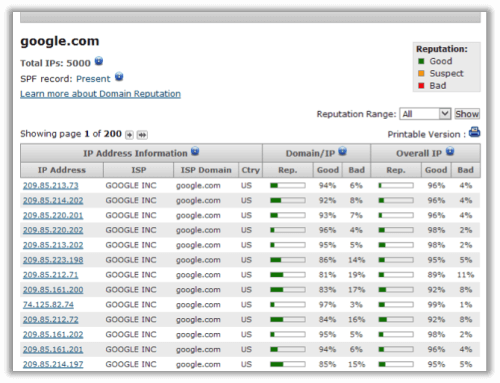Click GOOGLE INC in the 209.85.213.73 row

(x=131, y=186)
